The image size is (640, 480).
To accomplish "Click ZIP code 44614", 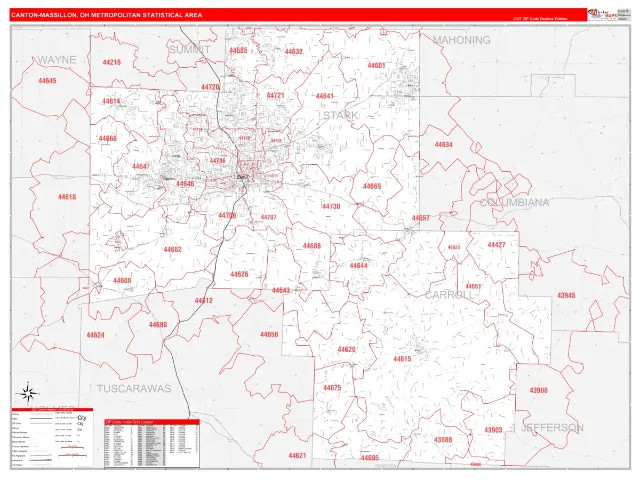I will 111,101.
